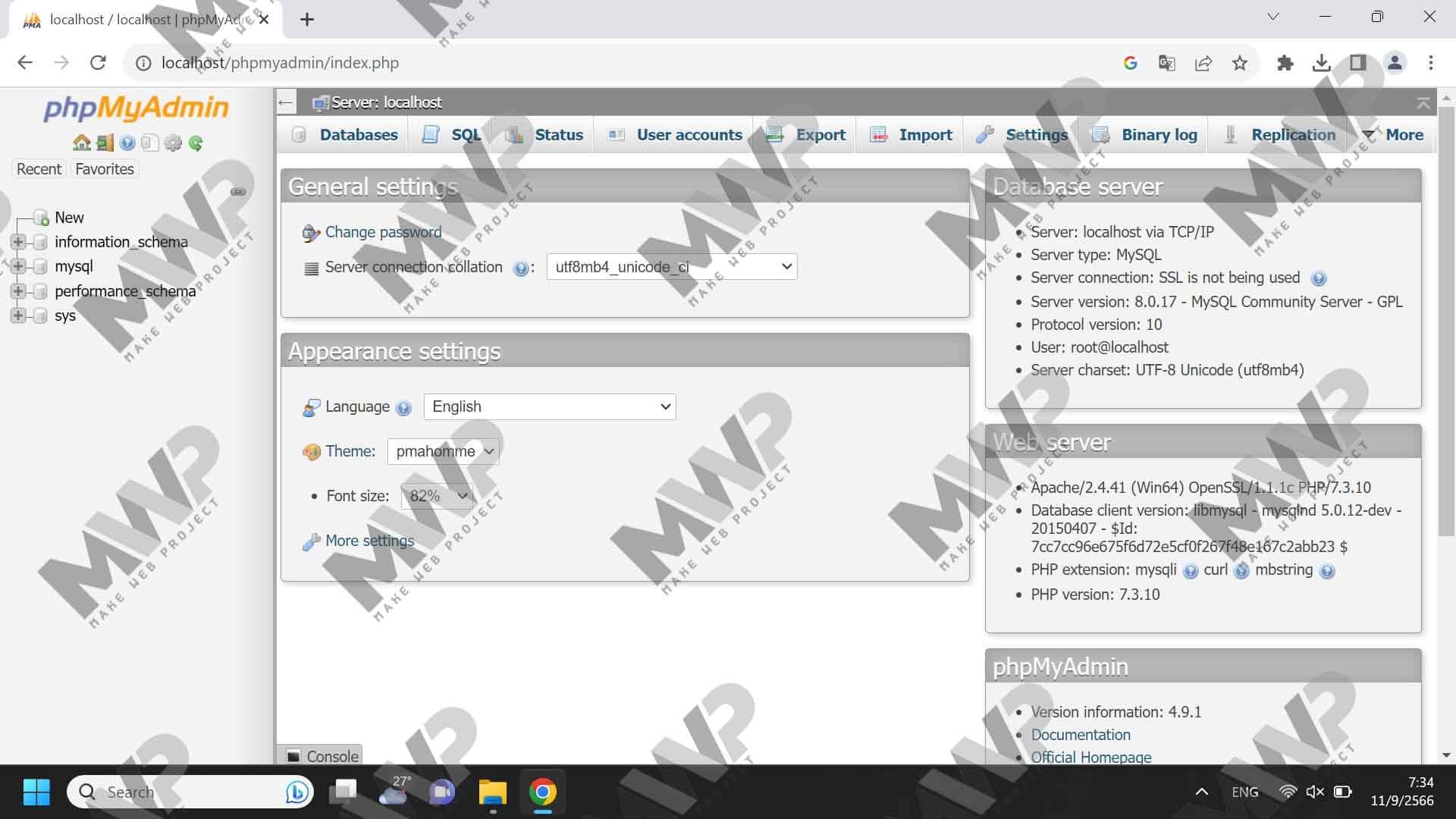The image size is (1456, 819).
Task: Expand the mysql database tree
Action: tap(18, 266)
